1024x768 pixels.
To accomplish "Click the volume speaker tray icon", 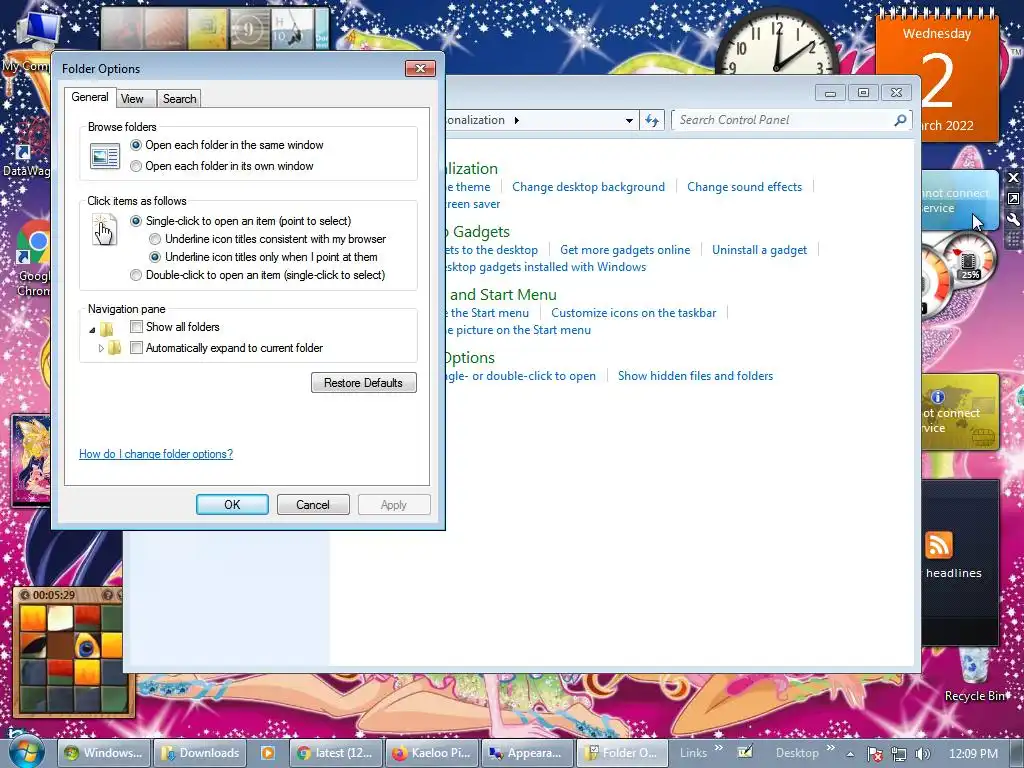I will 923,754.
